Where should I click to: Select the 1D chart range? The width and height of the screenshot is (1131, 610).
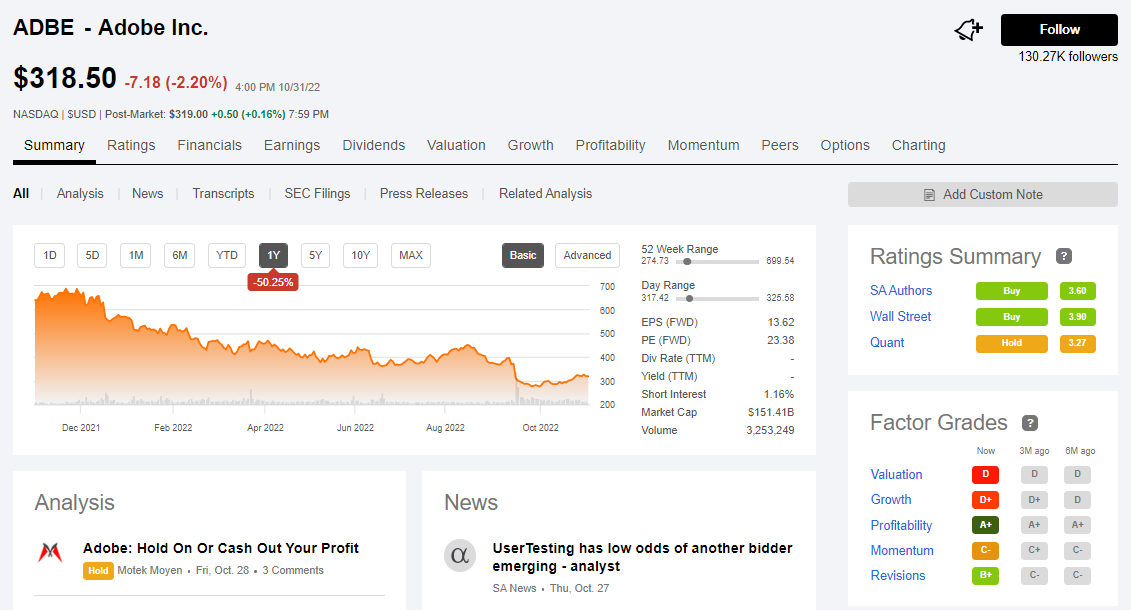coord(50,255)
